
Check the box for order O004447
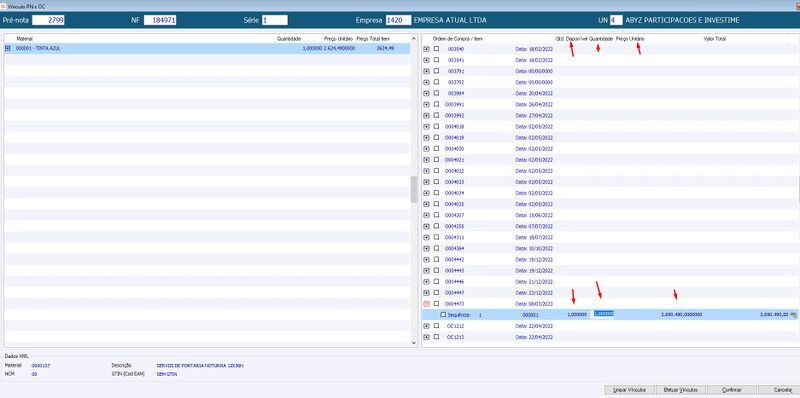click(436, 292)
